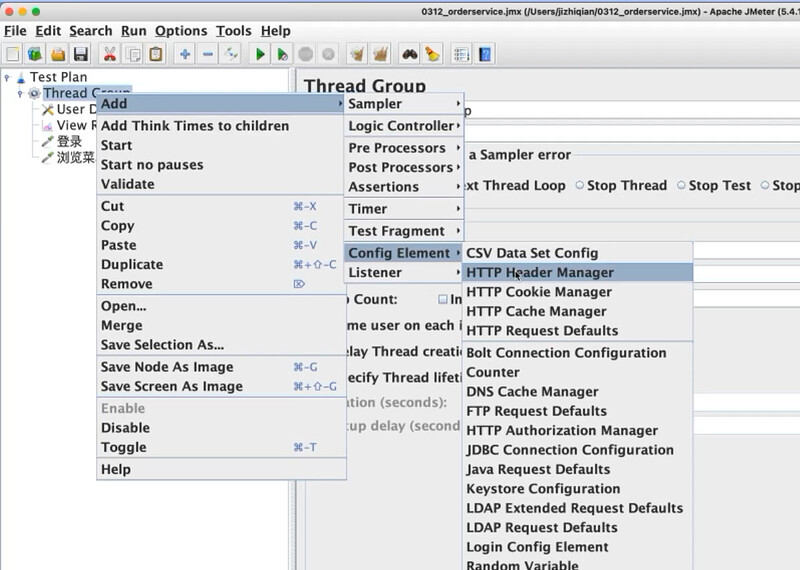Expand the Assertions submenu
This screenshot has width=800, height=570.
pyautogui.click(x=404, y=187)
